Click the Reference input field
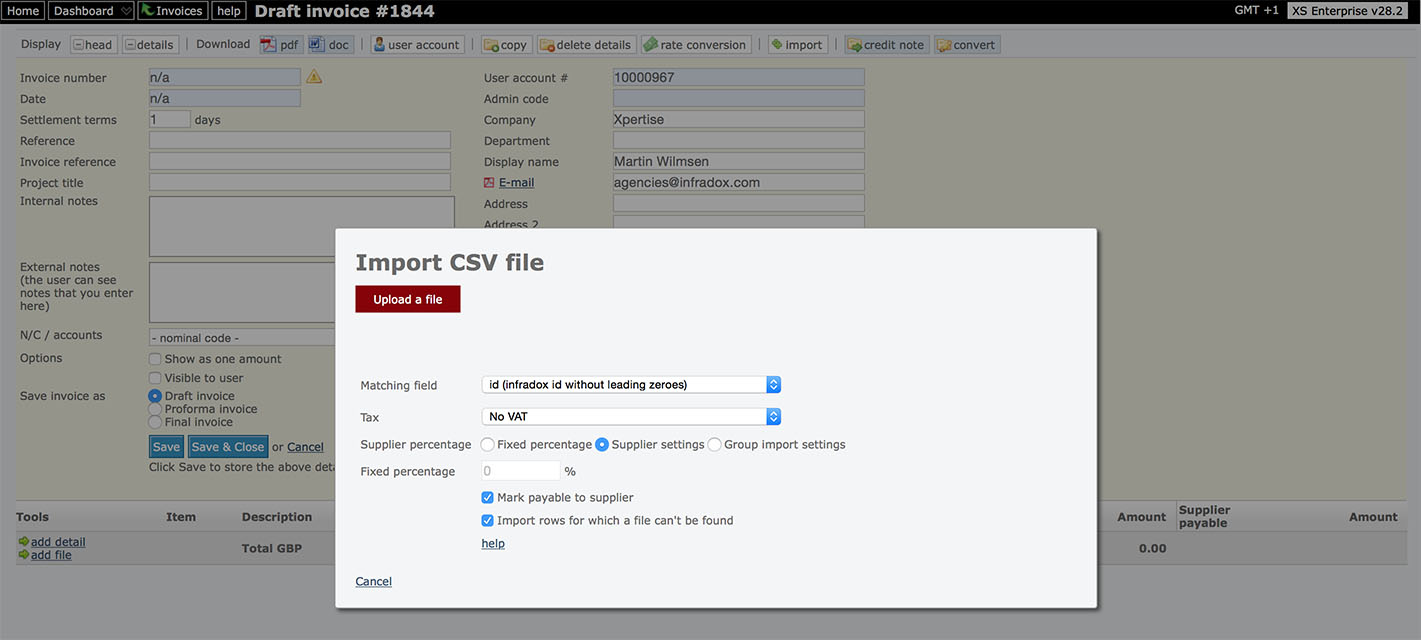1421x640 pixels. 300,140
